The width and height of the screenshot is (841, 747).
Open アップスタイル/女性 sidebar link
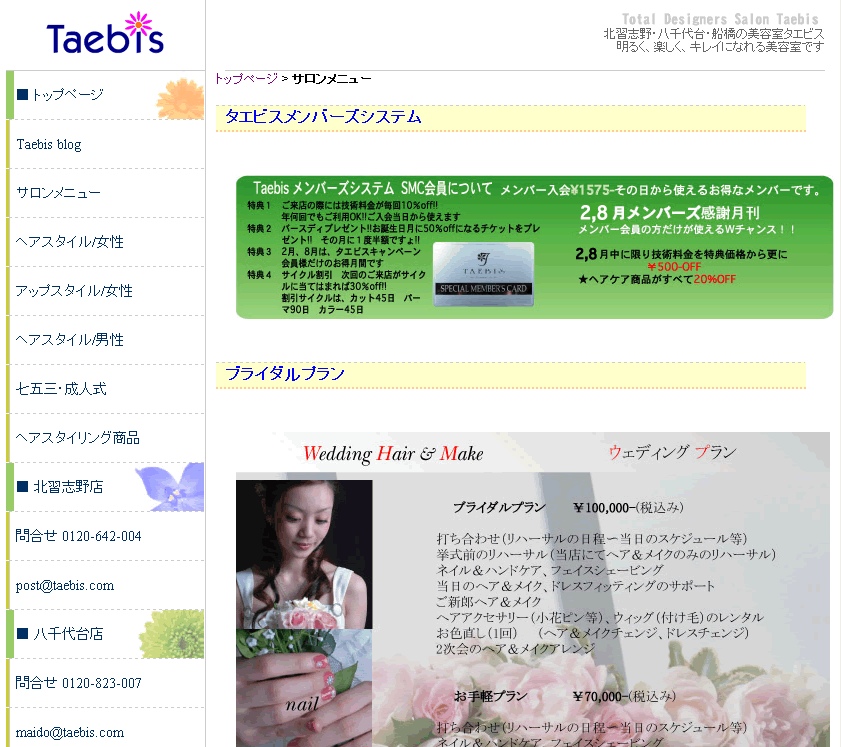74,291
